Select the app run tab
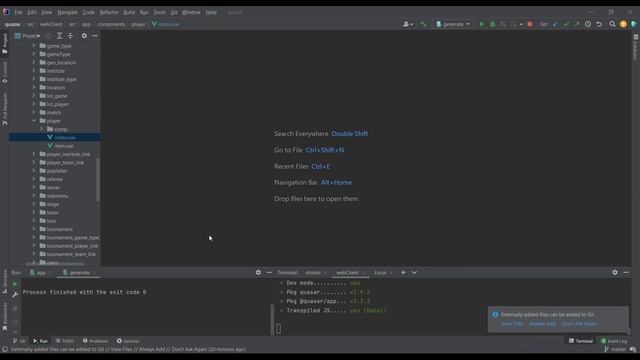640x360 pixels. tap(41, 272)
